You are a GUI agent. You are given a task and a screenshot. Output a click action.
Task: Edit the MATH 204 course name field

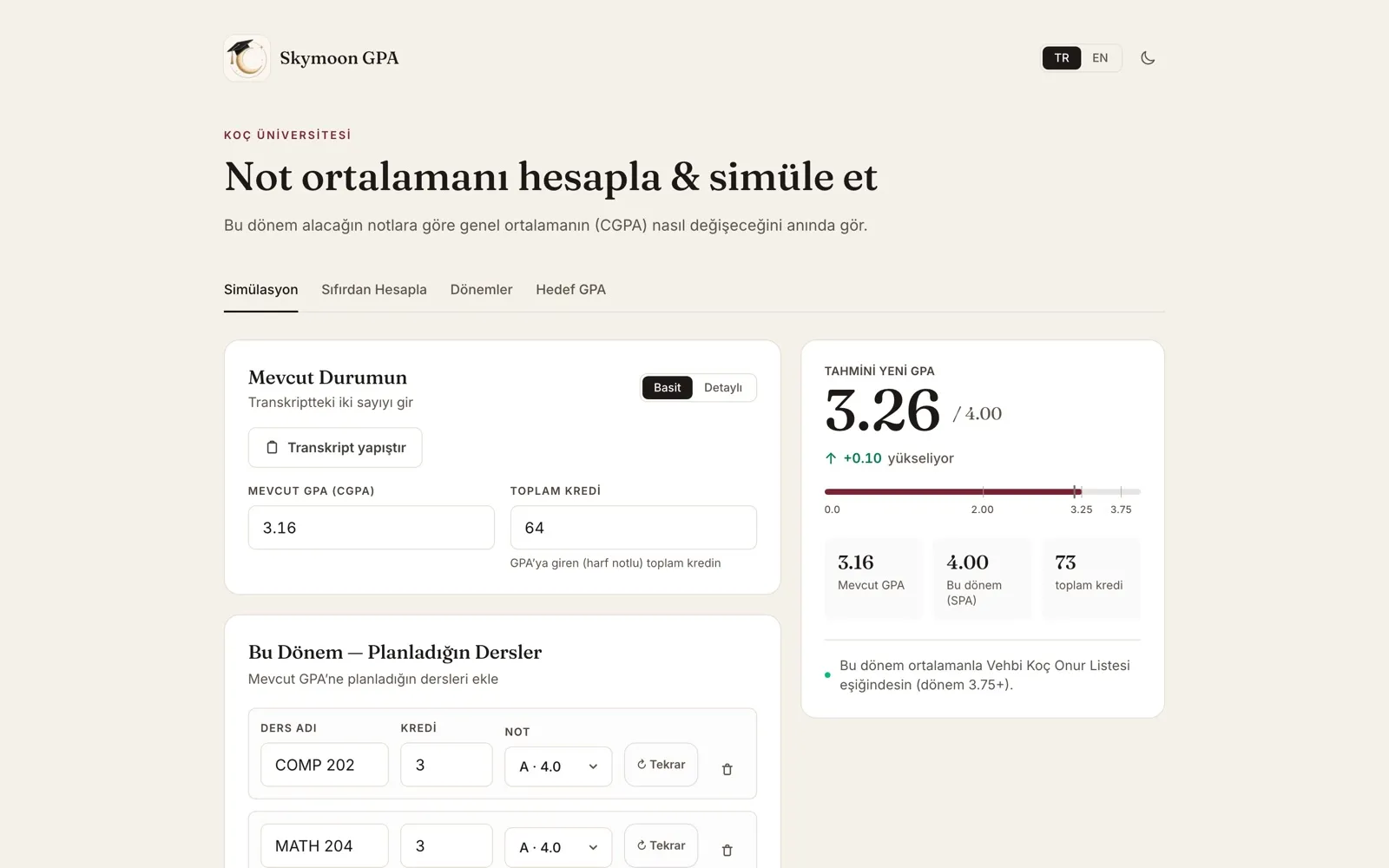click(324, 845)
